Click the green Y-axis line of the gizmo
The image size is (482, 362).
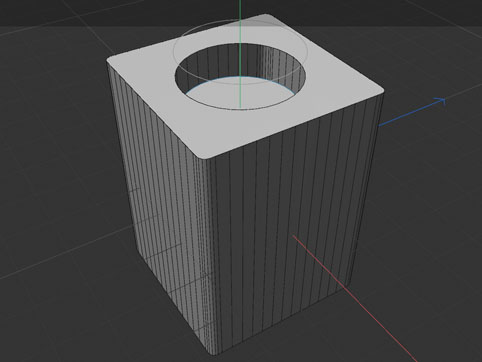240,54
